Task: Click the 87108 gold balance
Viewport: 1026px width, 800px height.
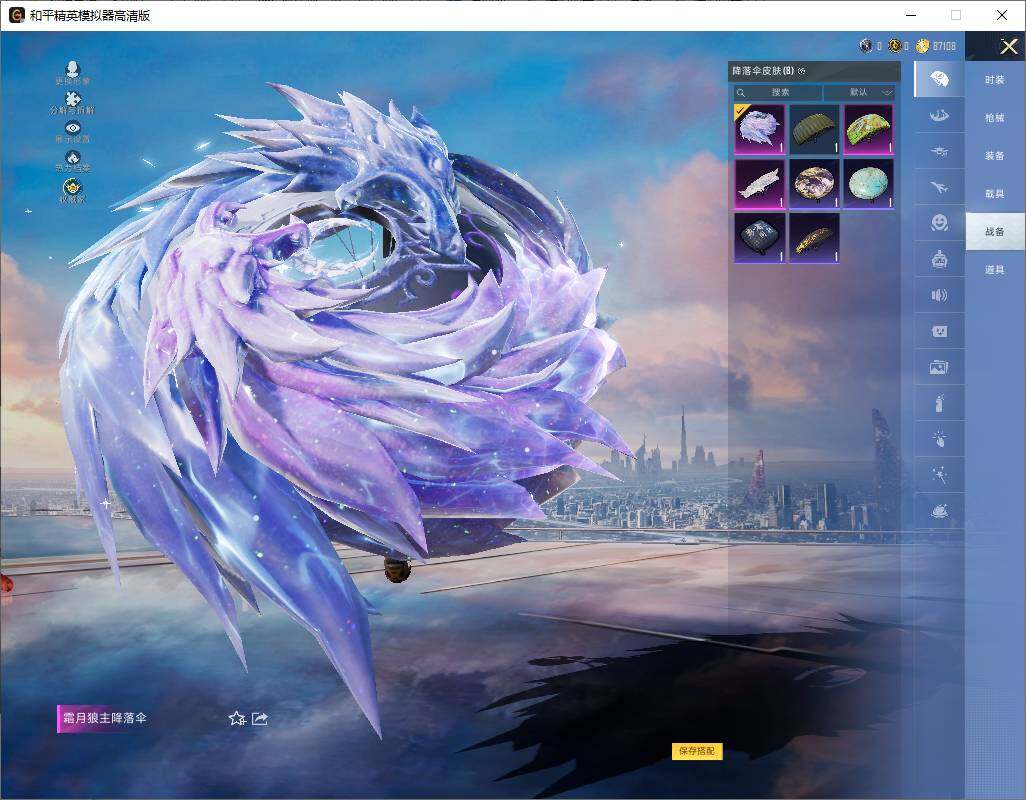Action: tap(944, 46)
